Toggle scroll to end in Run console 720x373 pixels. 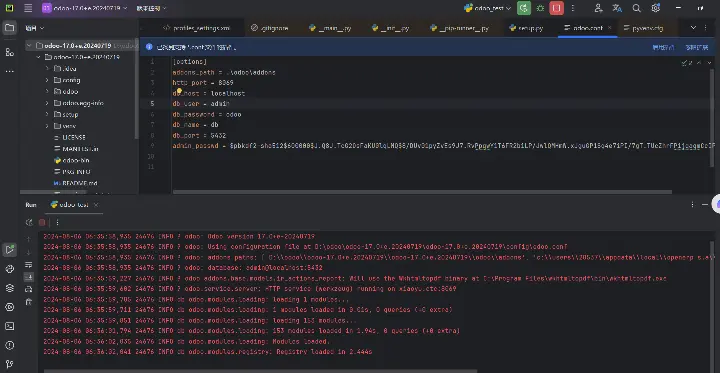pos(28,277)
